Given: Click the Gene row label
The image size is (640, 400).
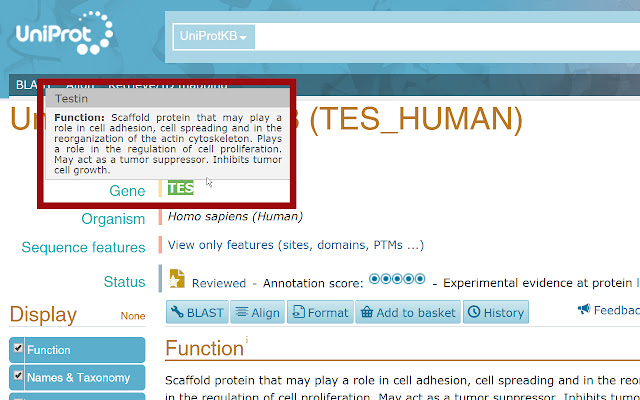Looking at the screenshot, I should click(127, 191).
